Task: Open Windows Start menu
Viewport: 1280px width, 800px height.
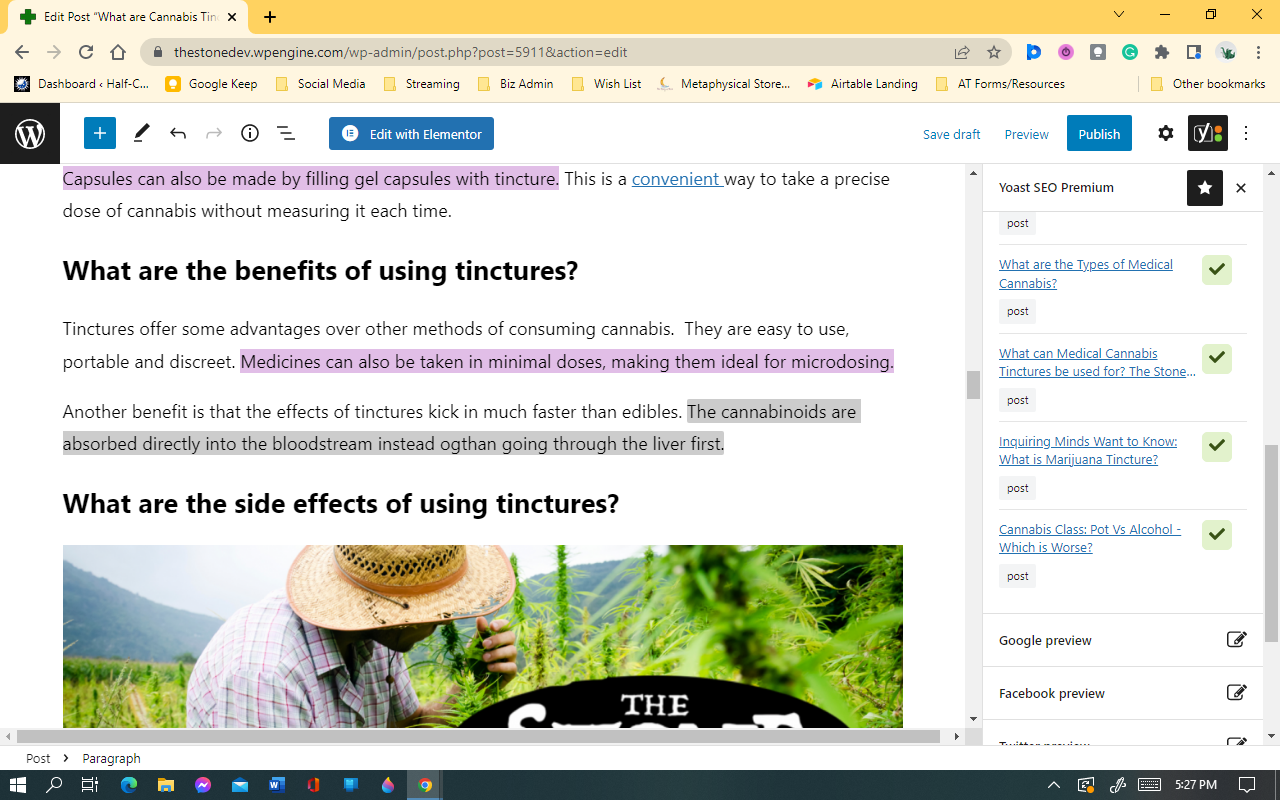Action: point(18,785)
